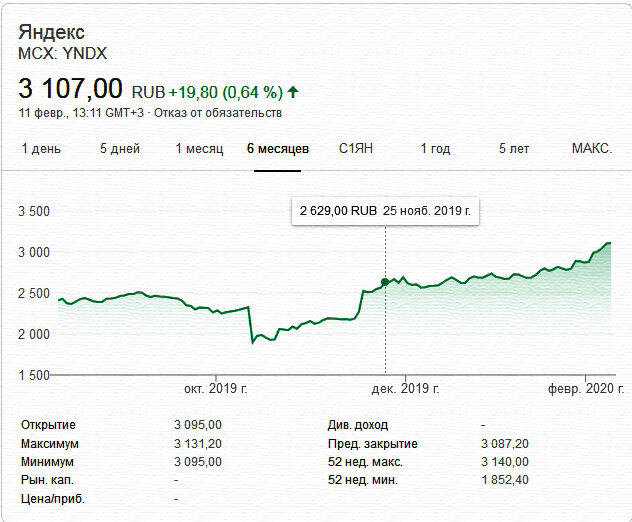Click the '3 000' y-axis label
This screenshot has height=522, width=632.
(34, 252)
